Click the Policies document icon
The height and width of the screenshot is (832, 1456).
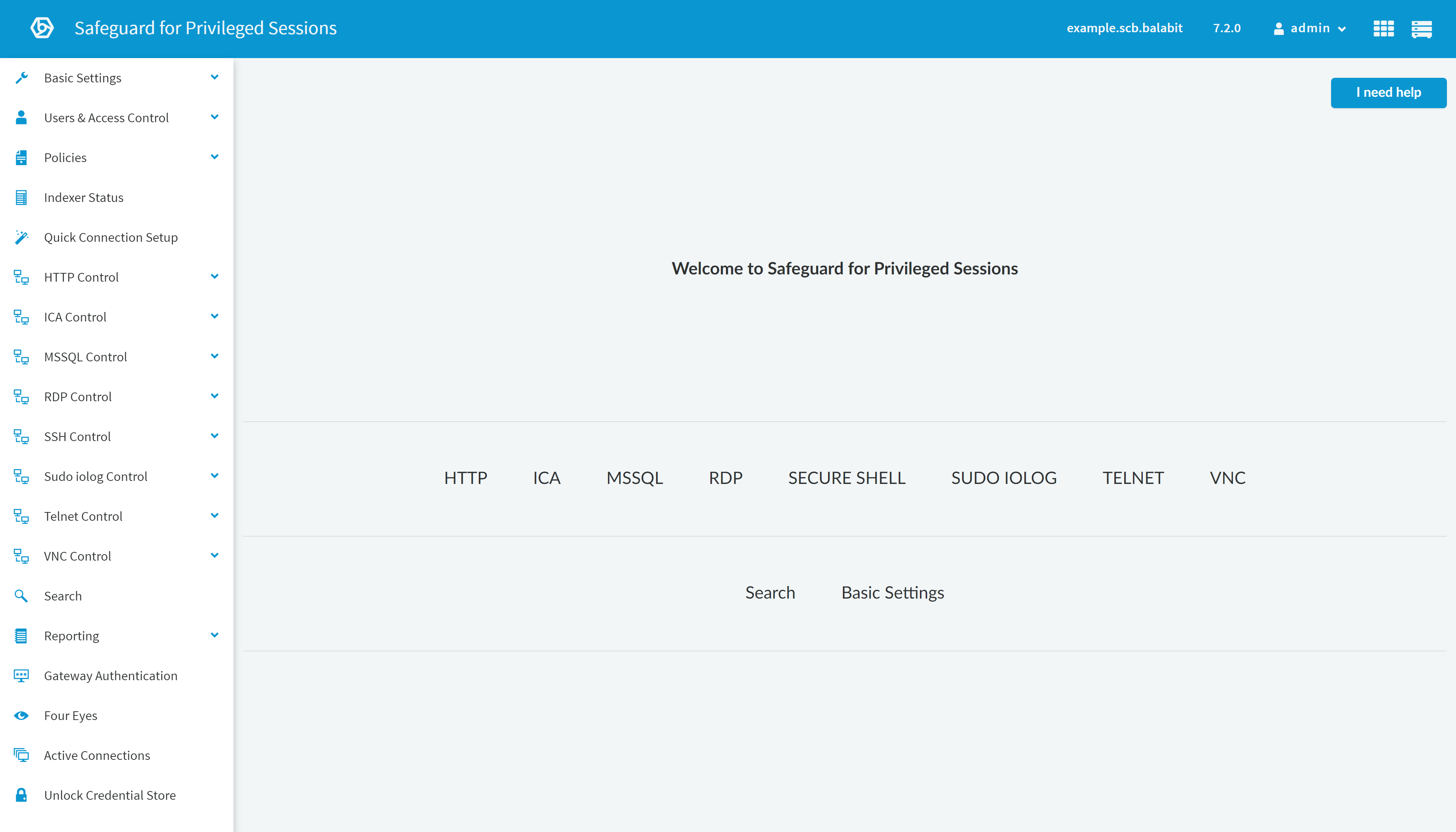point(21,158)
